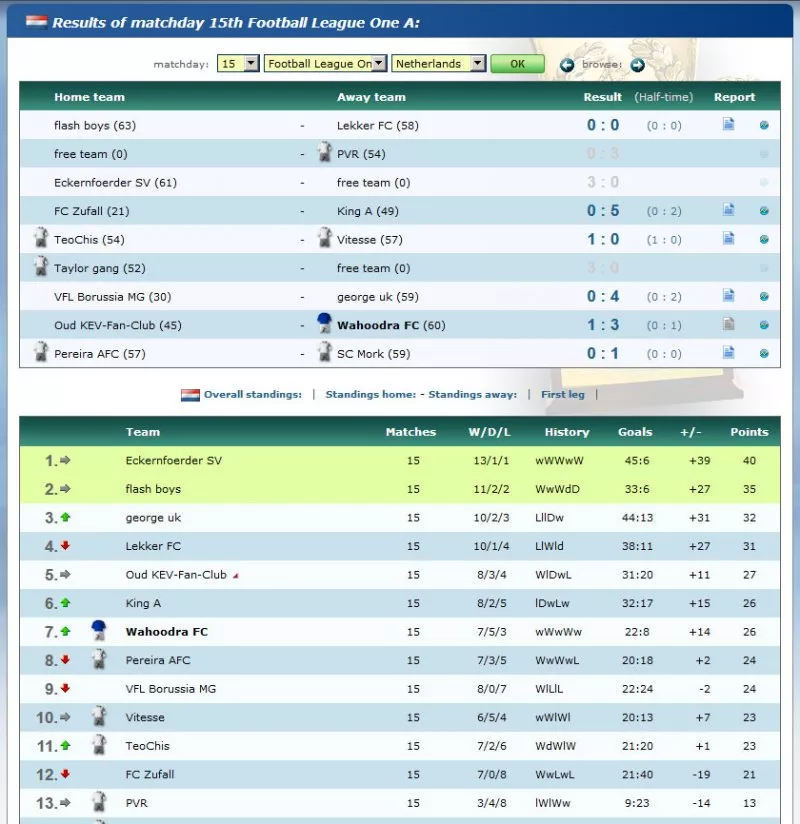Click the browse back arrow near the OK button

(x=568, y=65)
